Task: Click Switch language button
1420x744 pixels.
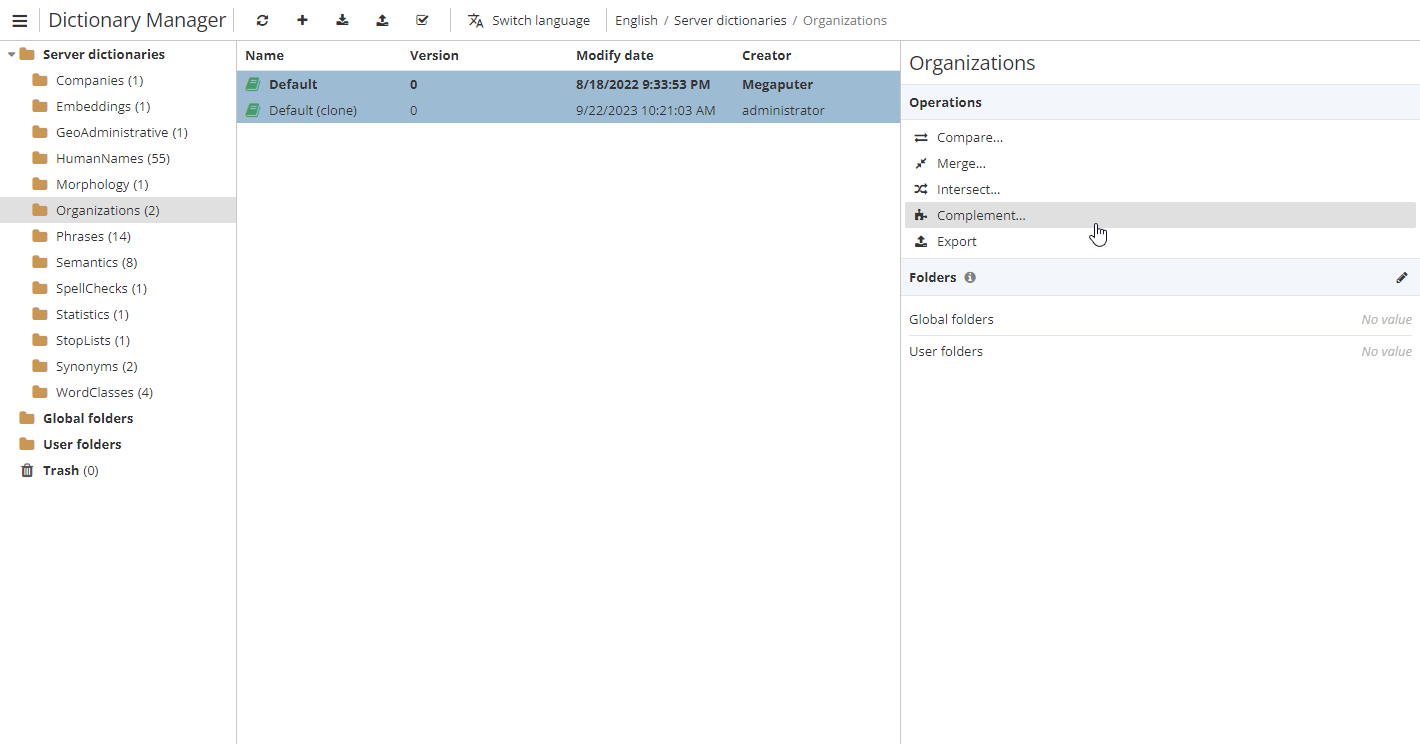Action: 529,20
